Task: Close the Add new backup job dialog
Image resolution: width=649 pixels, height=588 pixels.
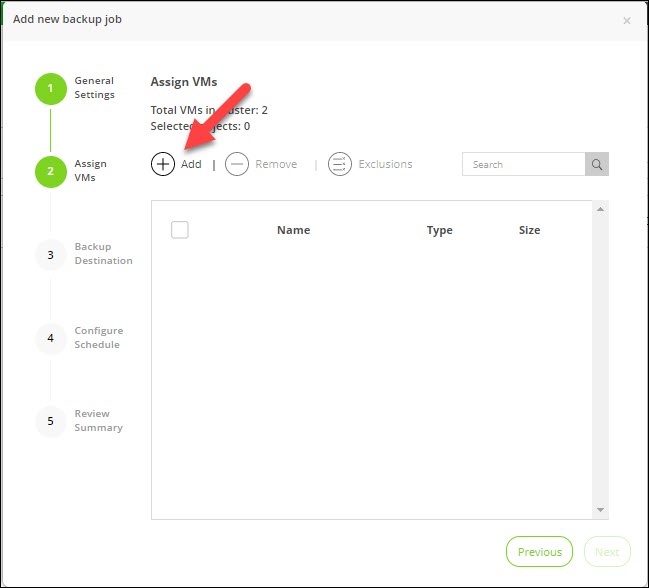Action: pyautogui.click(x=626, y=20)
